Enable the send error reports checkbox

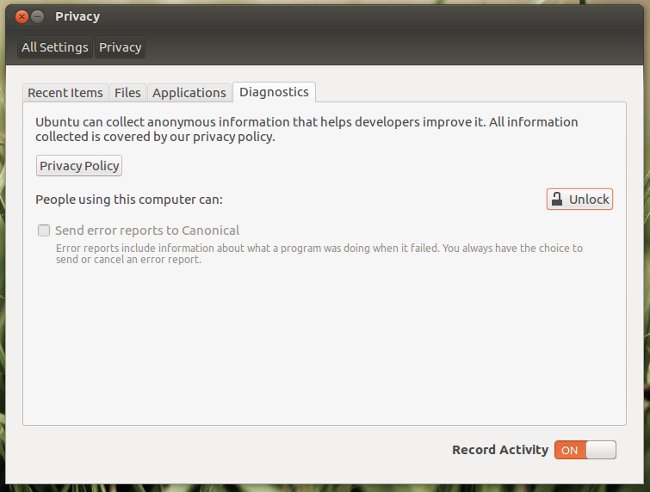point(44,230)
